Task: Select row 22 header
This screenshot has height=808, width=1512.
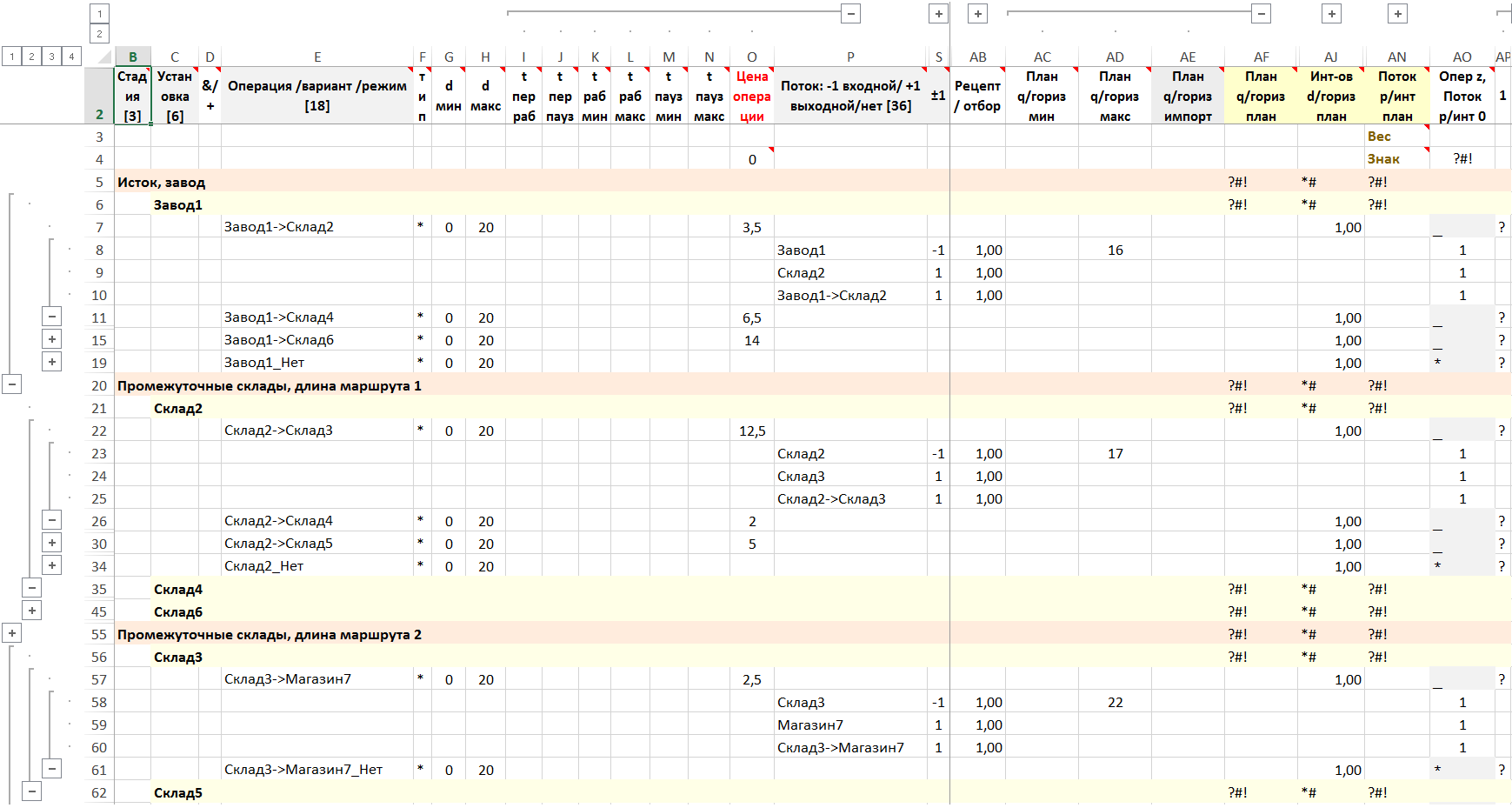Action: 99,431
